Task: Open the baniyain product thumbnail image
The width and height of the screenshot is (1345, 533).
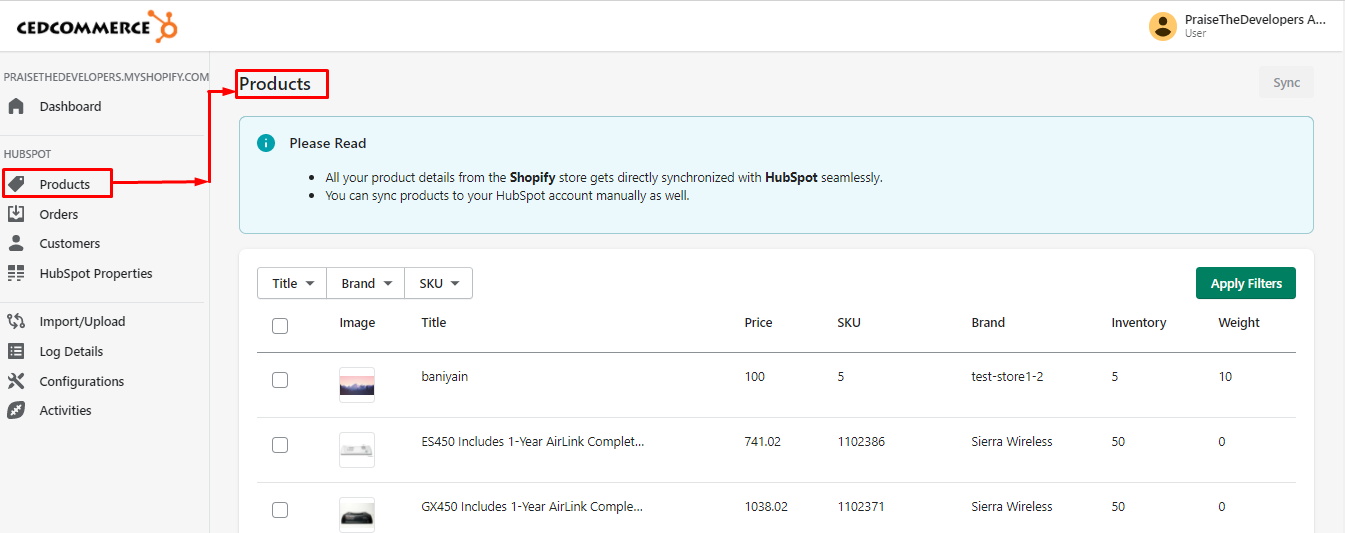Action: click(357, 384)
